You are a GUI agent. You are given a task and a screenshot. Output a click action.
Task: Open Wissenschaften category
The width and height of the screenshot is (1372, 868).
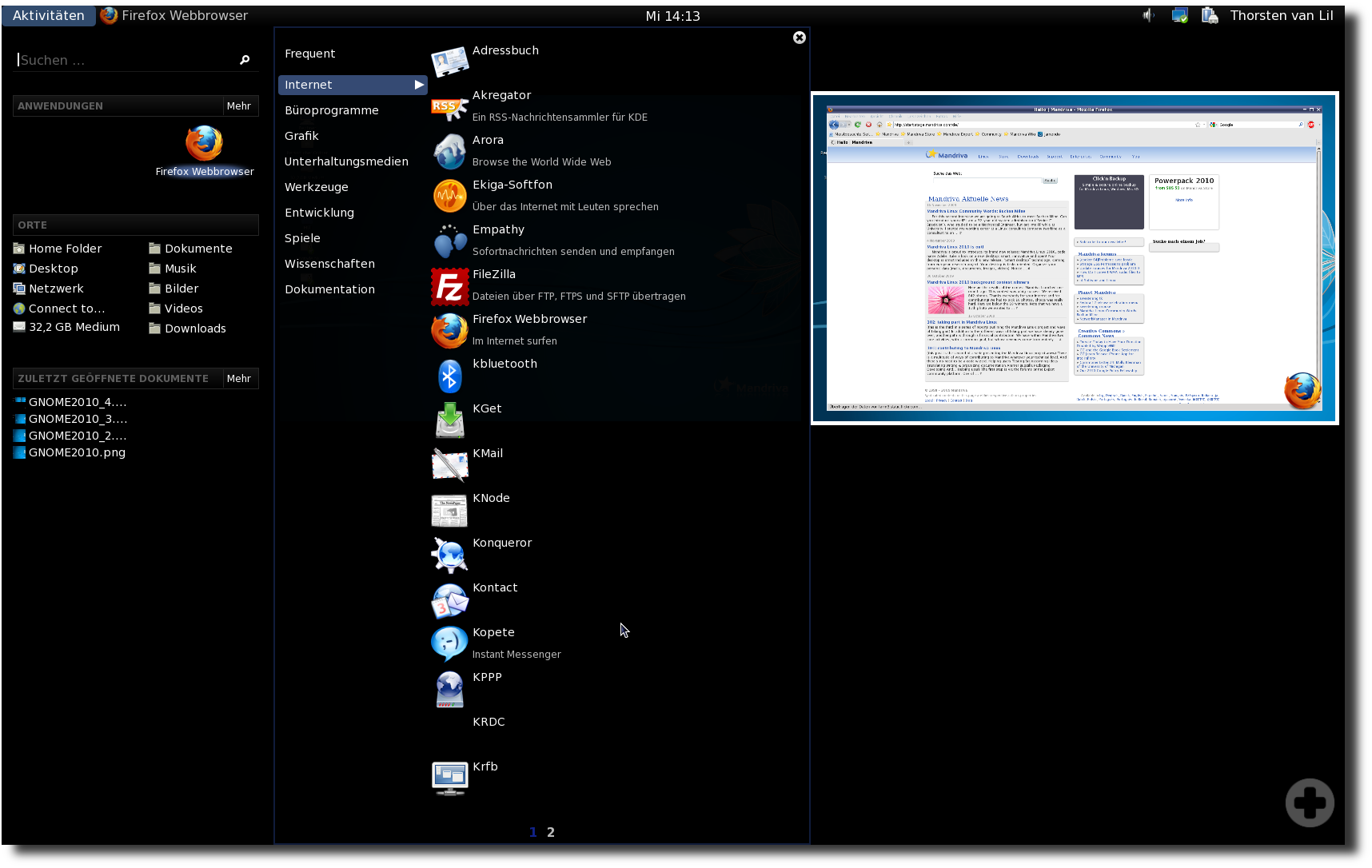(329, 264)
